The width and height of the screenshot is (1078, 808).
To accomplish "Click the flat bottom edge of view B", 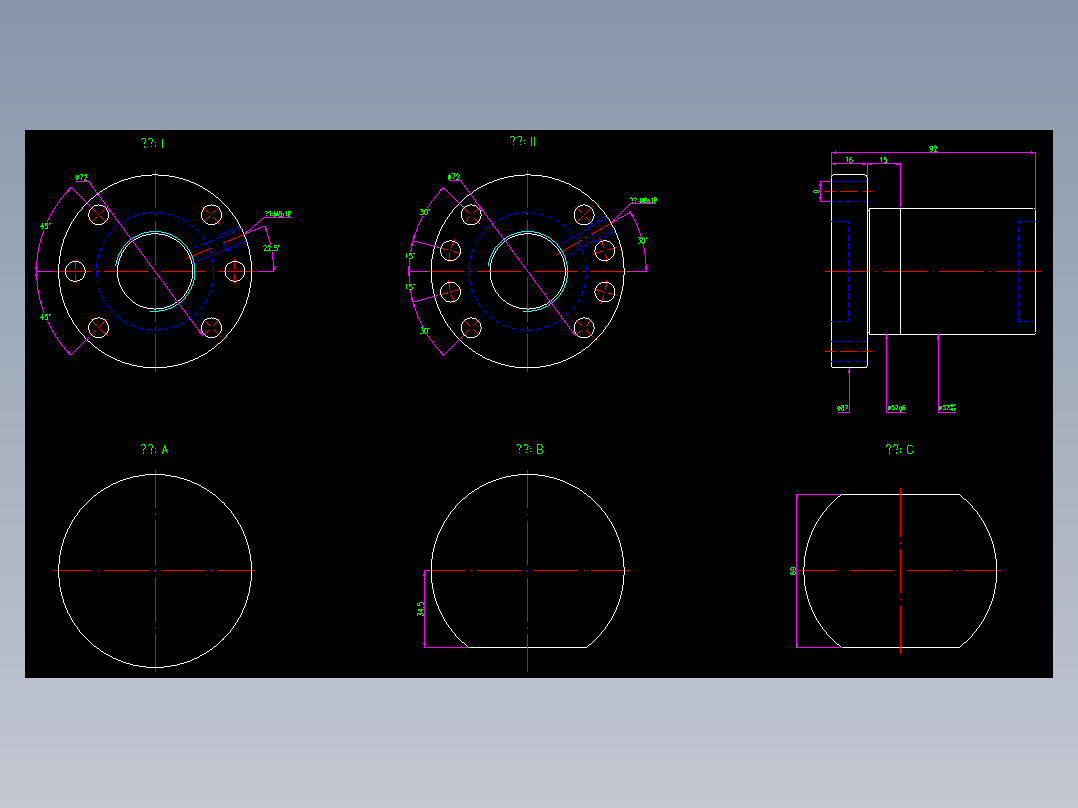I will (x=527, y=647).
